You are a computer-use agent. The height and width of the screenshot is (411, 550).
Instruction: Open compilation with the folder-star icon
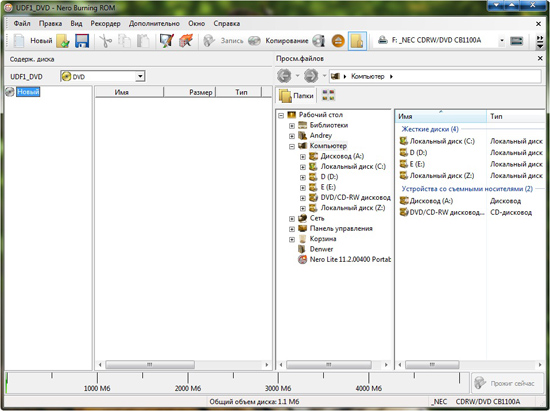point(63,41)
